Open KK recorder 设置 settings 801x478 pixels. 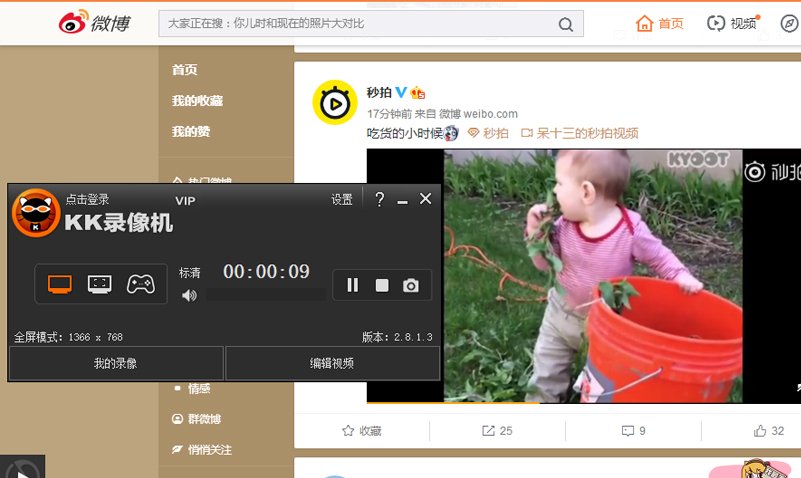(342, 199)
